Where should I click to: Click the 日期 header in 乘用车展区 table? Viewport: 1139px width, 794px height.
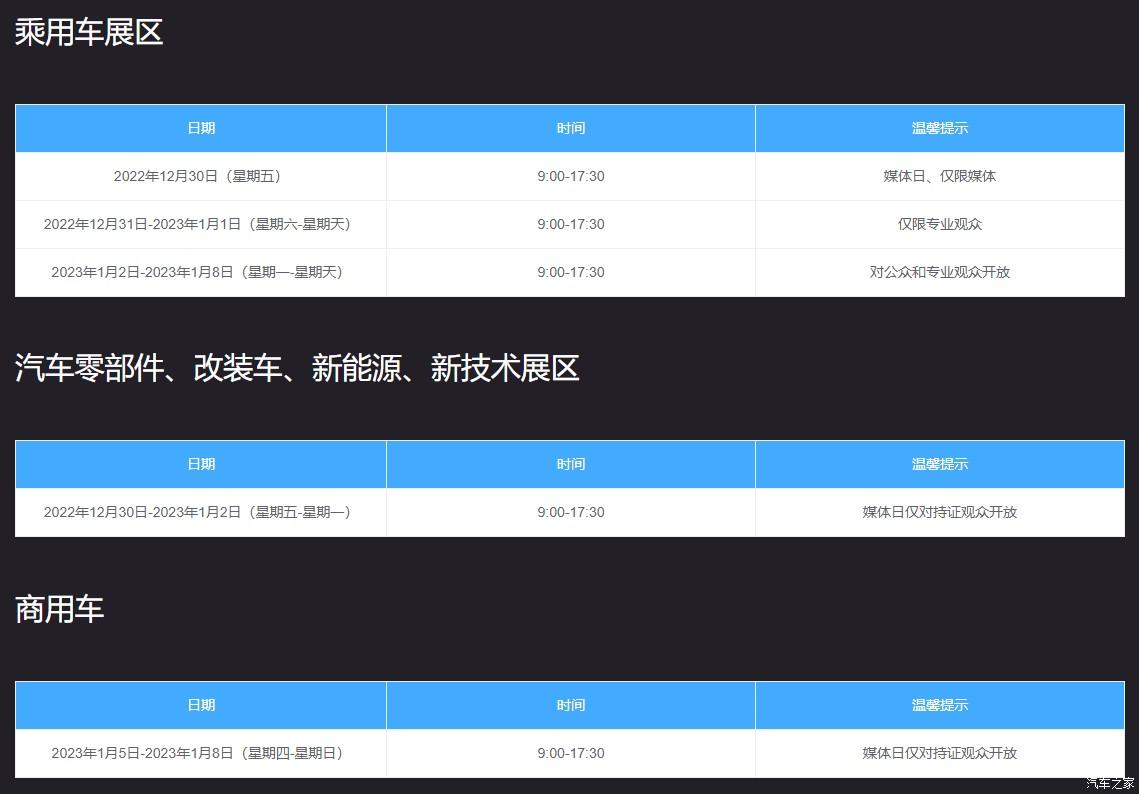(201, 128)
